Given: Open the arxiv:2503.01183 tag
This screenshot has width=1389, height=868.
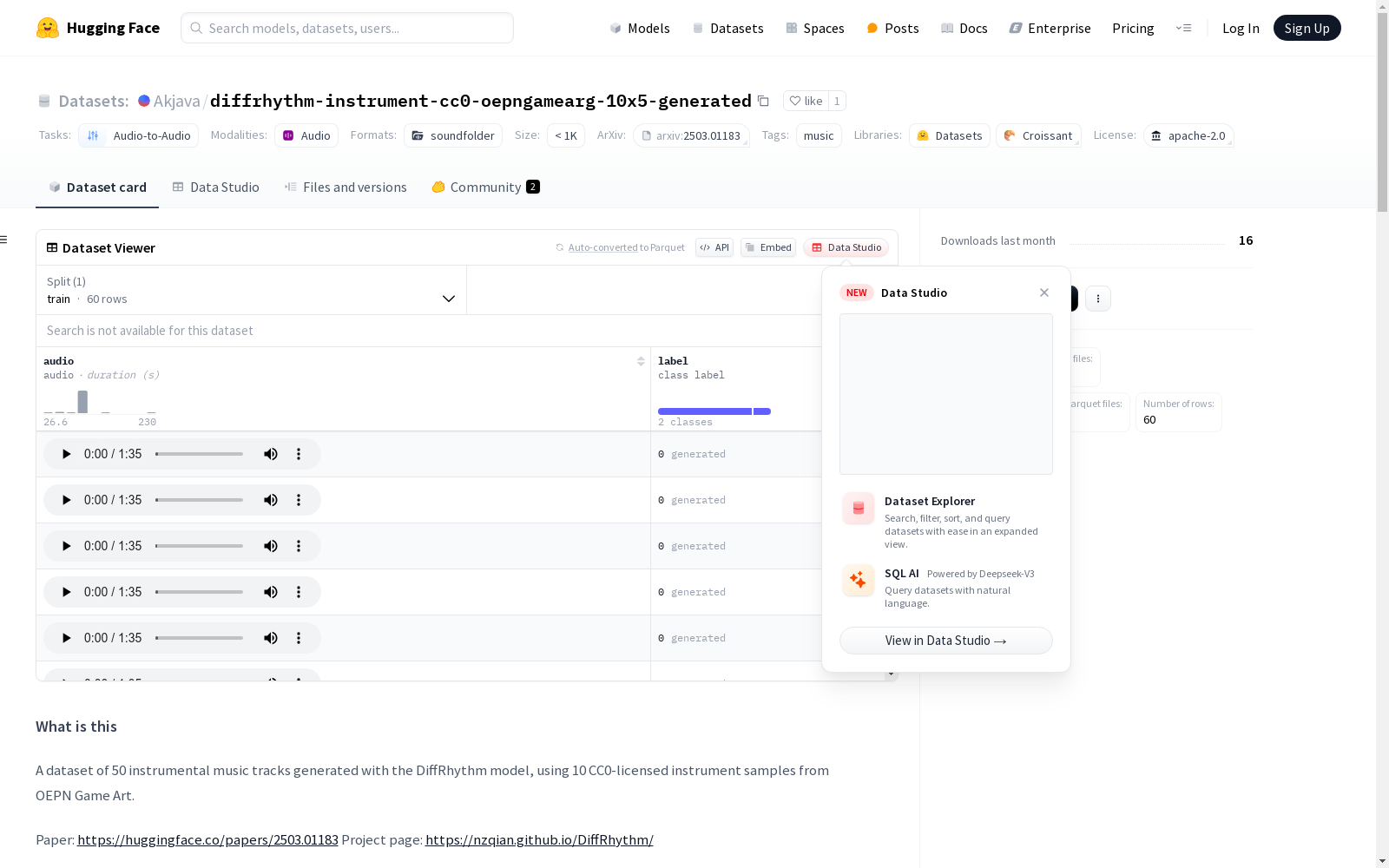Looking at the screenshot, I should (691, 135).
